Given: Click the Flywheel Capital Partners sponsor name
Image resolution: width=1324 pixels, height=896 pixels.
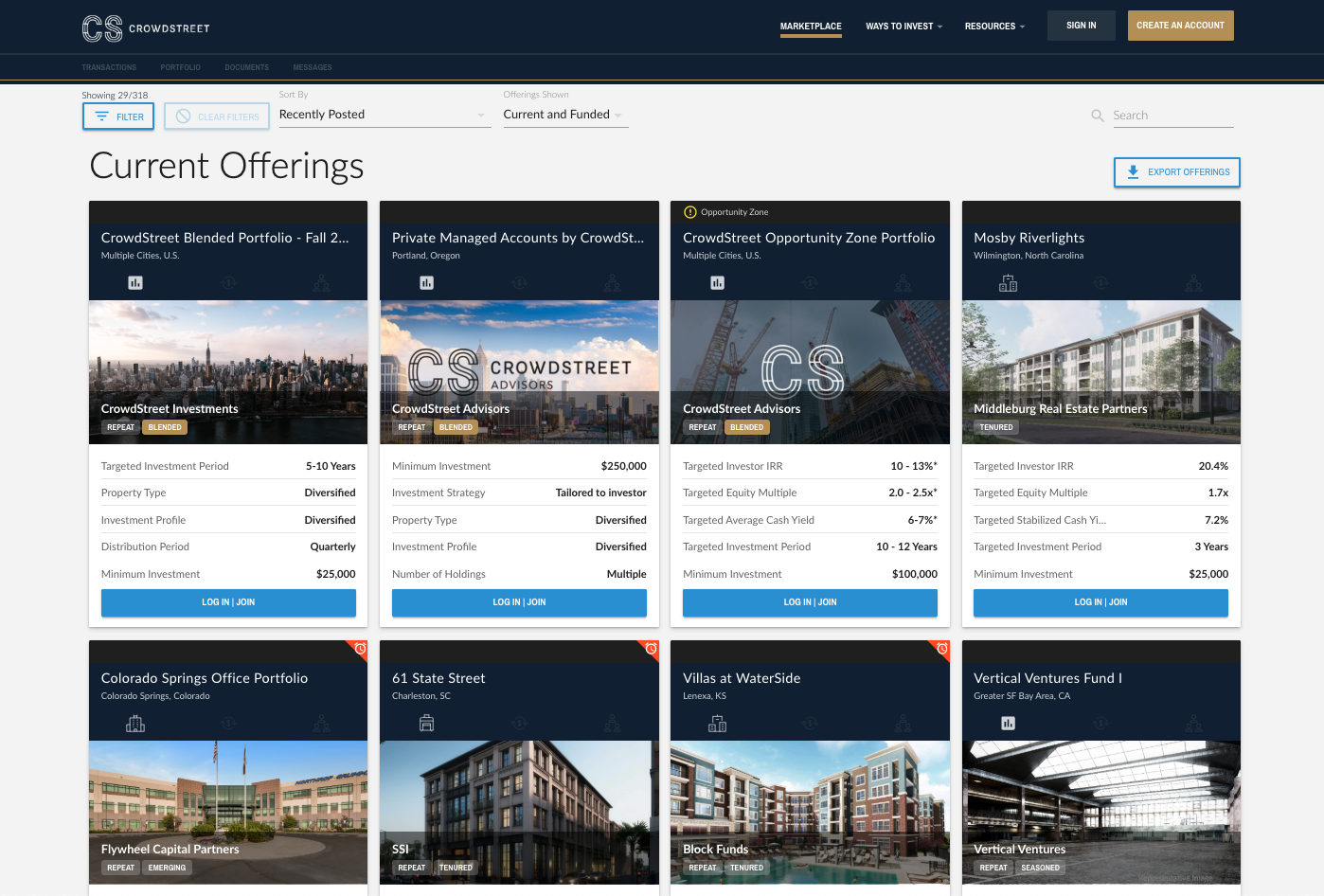Looking at the screenshot, I should pyautogui.click(x=170, y=850).
